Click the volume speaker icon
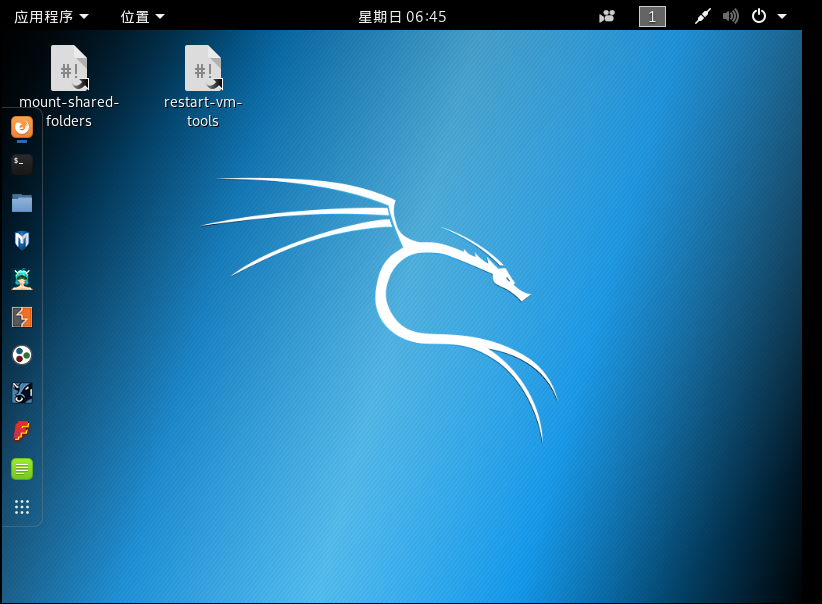The image size is (822, 604). click(730, 16)
